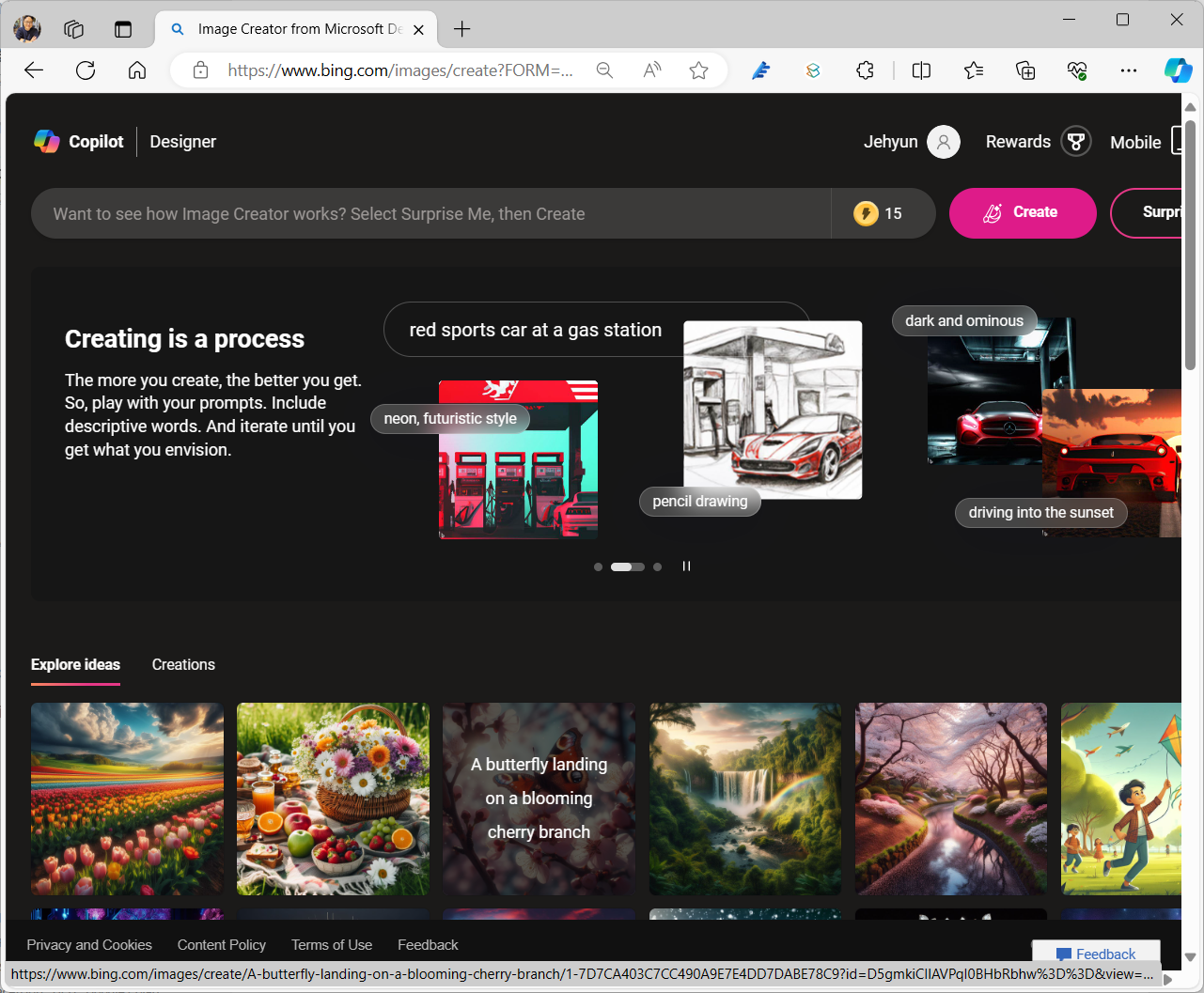The height and width of the screenshot is (993, 1204).
Task: Select the dark and ominous tag
Action: 964,321
